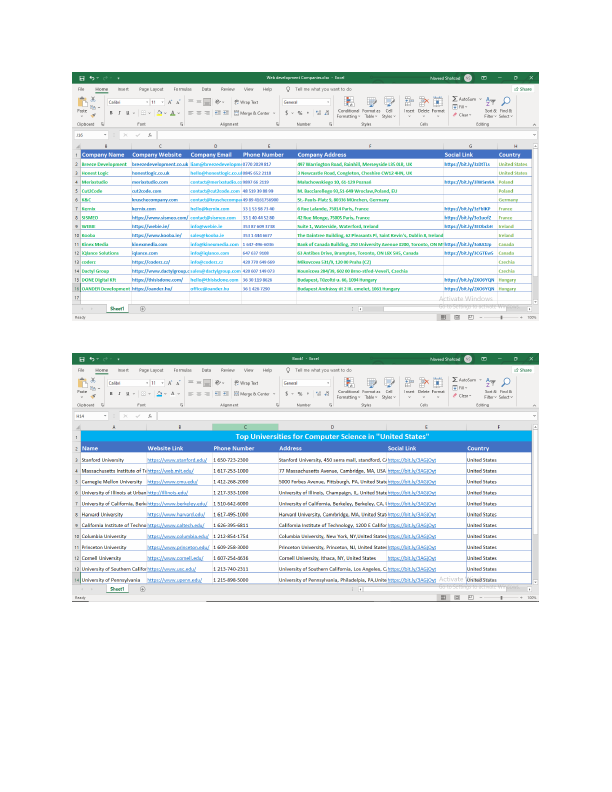Open Stanford University website link in Book1 sheet
The image size is (612, 792).
(177, 460)
